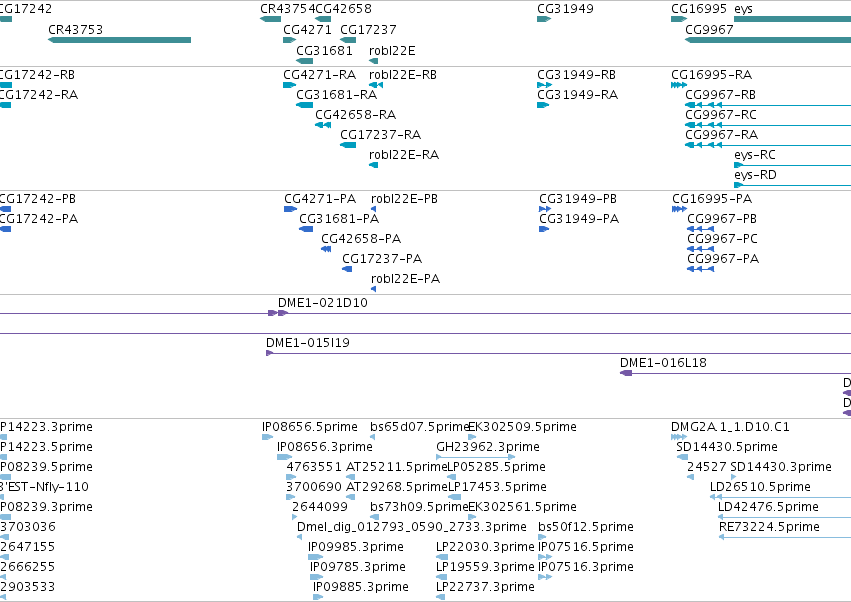Select protein CG31681-PA
This screenshot has width=851, height=602.
click(339, 219)
